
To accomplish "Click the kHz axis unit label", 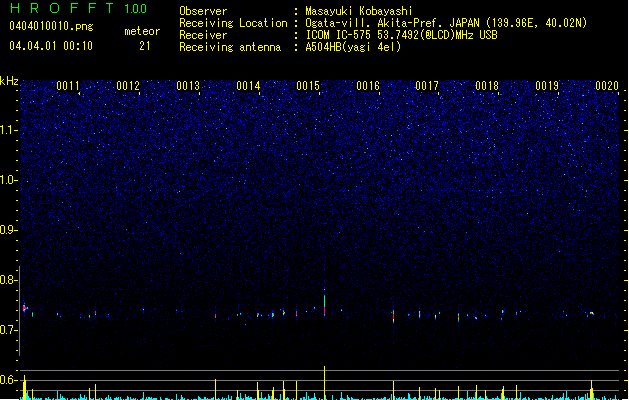I will pyautogui.click(x=9, y=81).
